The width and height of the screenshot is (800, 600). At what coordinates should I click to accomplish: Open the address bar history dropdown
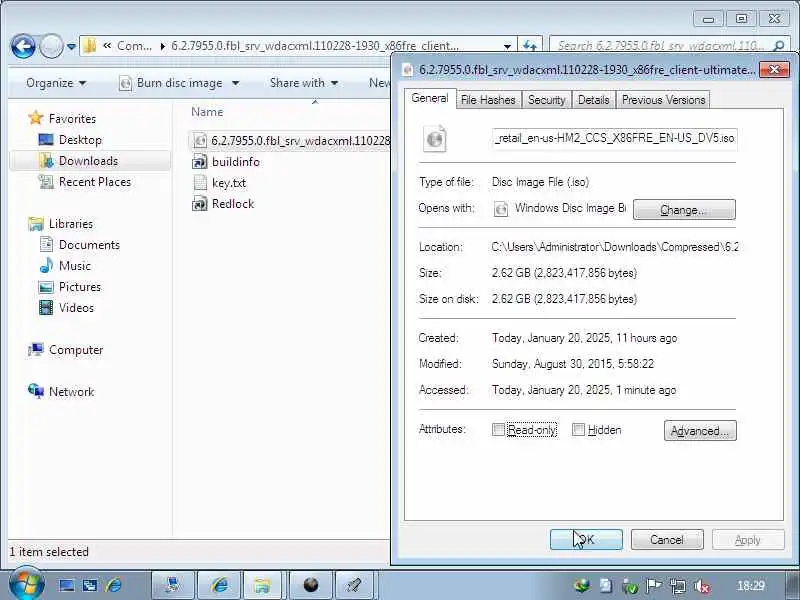click(507, 46)
